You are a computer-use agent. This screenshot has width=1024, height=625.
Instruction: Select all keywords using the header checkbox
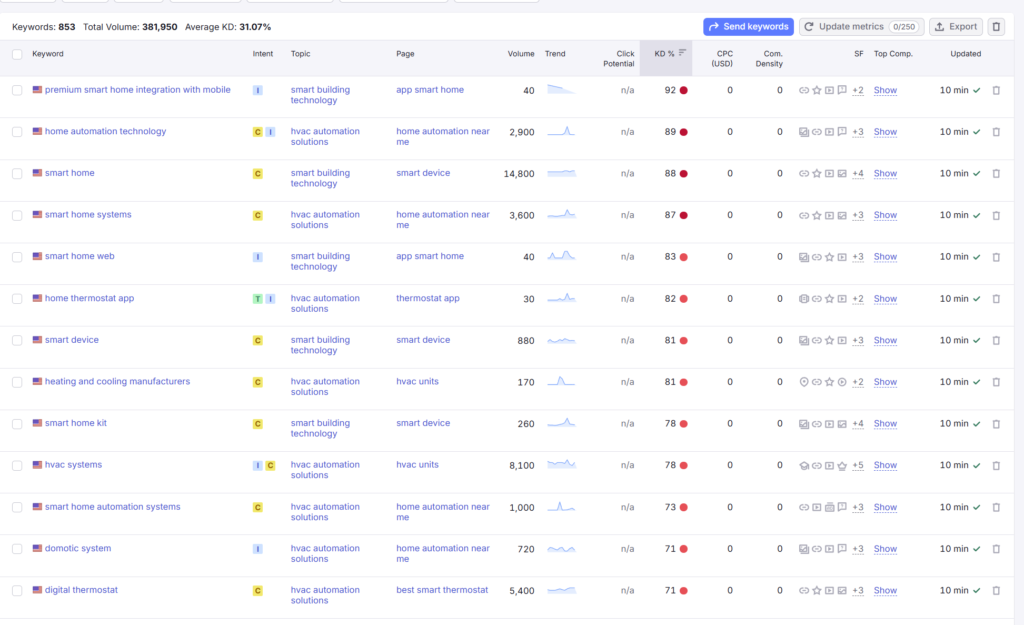point(17,54)
